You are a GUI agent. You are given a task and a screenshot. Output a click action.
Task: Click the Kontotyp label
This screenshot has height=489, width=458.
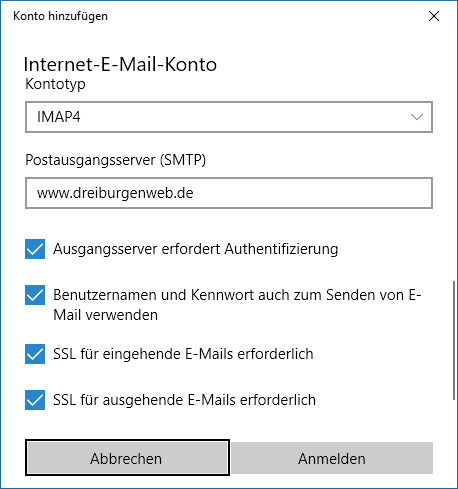(55, 84)
